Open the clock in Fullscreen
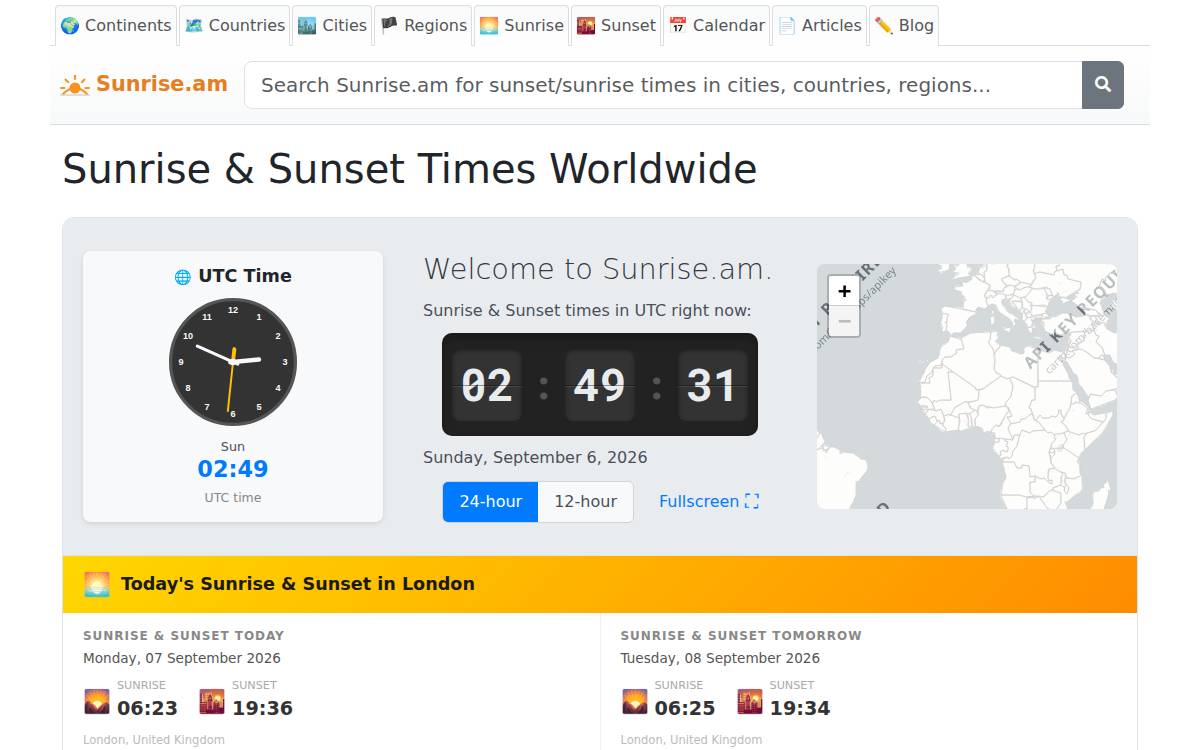This screenshot has width=1200, height=750. (x=709, y=502)
